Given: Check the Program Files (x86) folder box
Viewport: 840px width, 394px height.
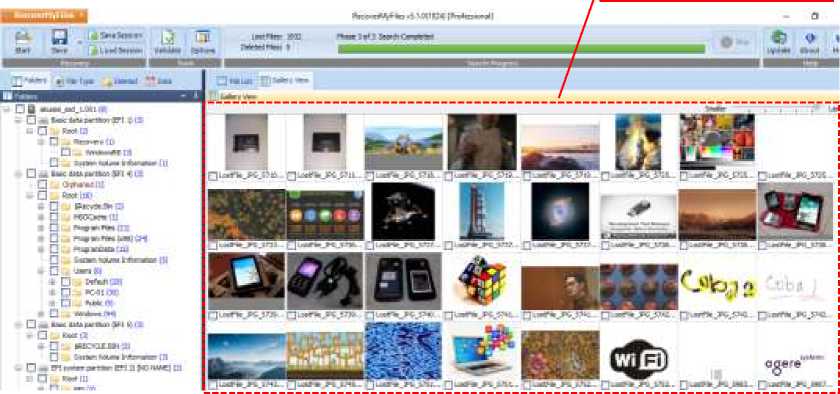Looking at the screenshot, I should point(54,238).
